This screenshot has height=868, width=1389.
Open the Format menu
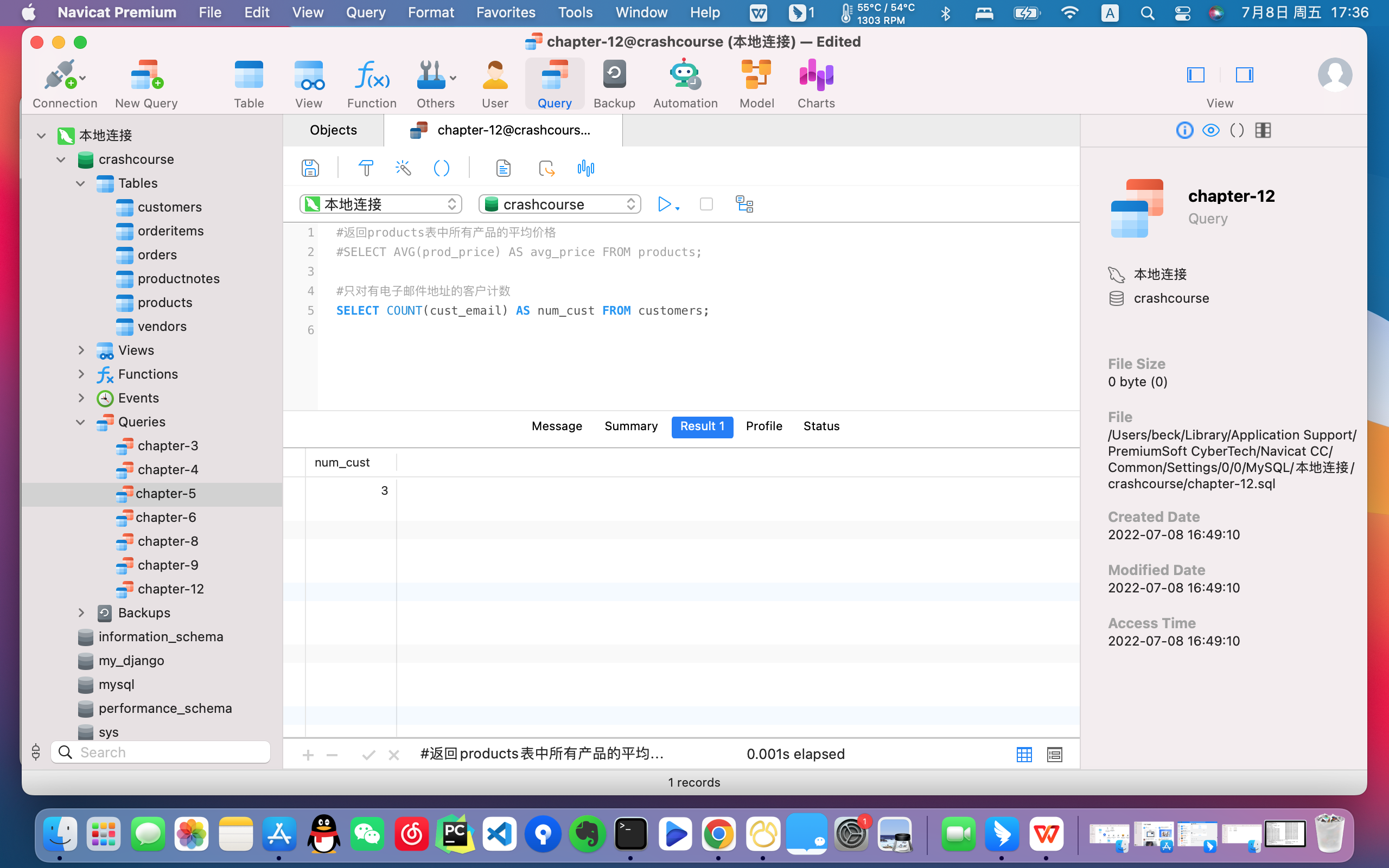click(x=431, y=12)
